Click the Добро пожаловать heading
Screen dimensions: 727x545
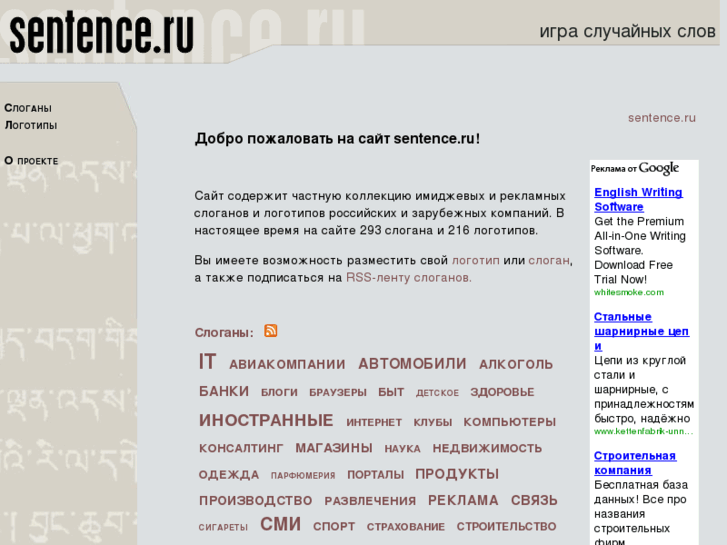(337, 139)
